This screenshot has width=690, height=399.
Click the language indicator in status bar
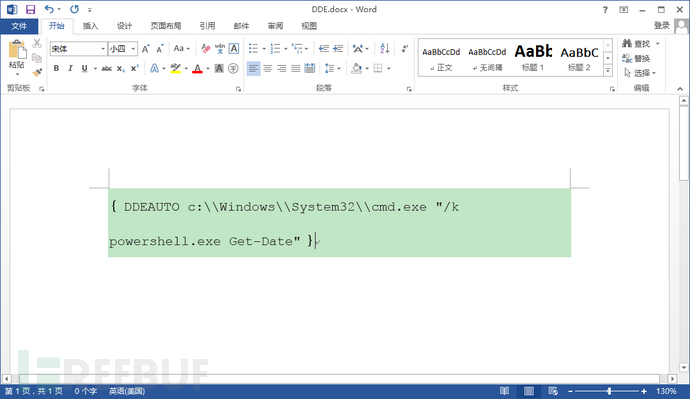(127, 391)
